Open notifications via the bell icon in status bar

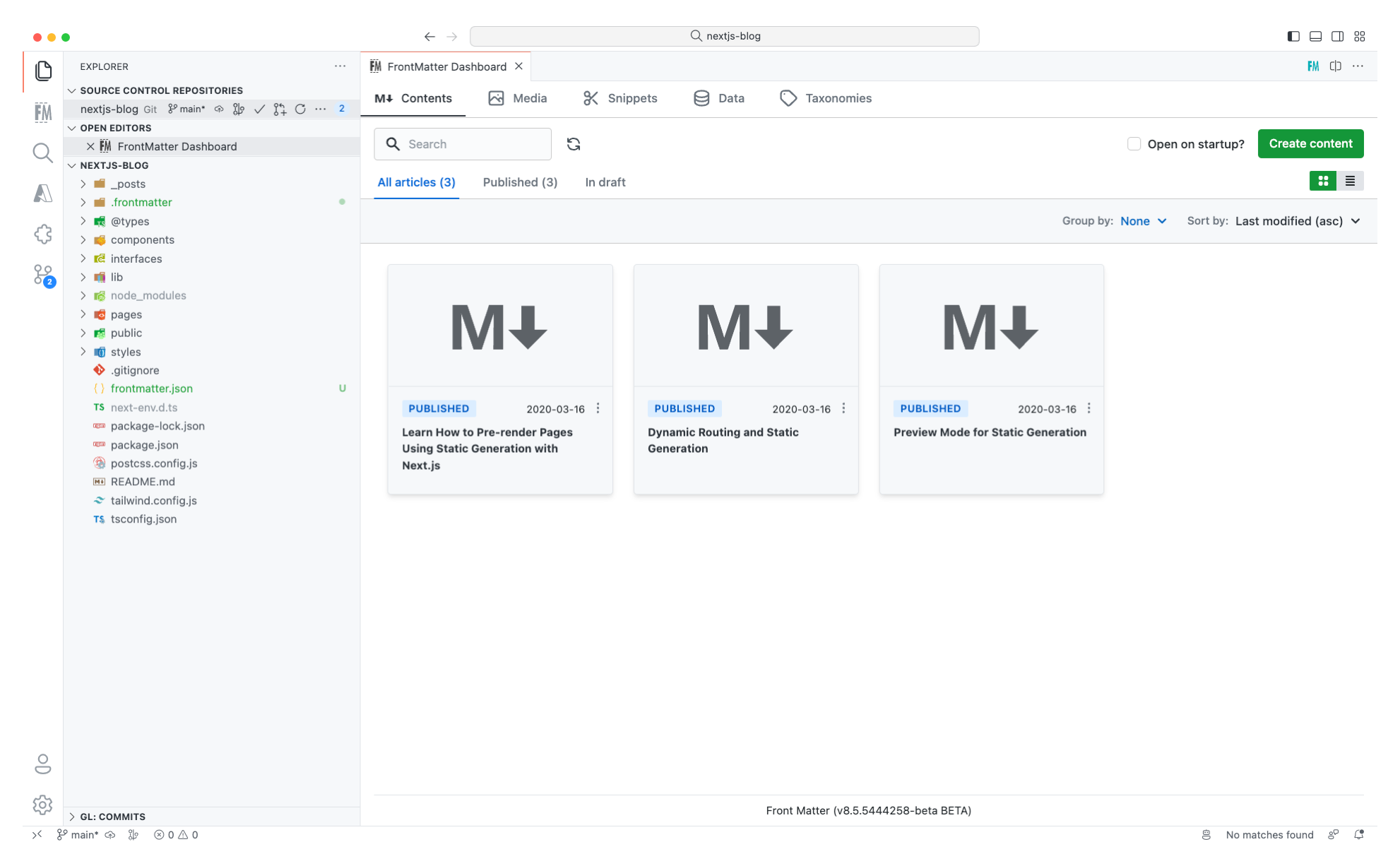tap(1360, 834)
